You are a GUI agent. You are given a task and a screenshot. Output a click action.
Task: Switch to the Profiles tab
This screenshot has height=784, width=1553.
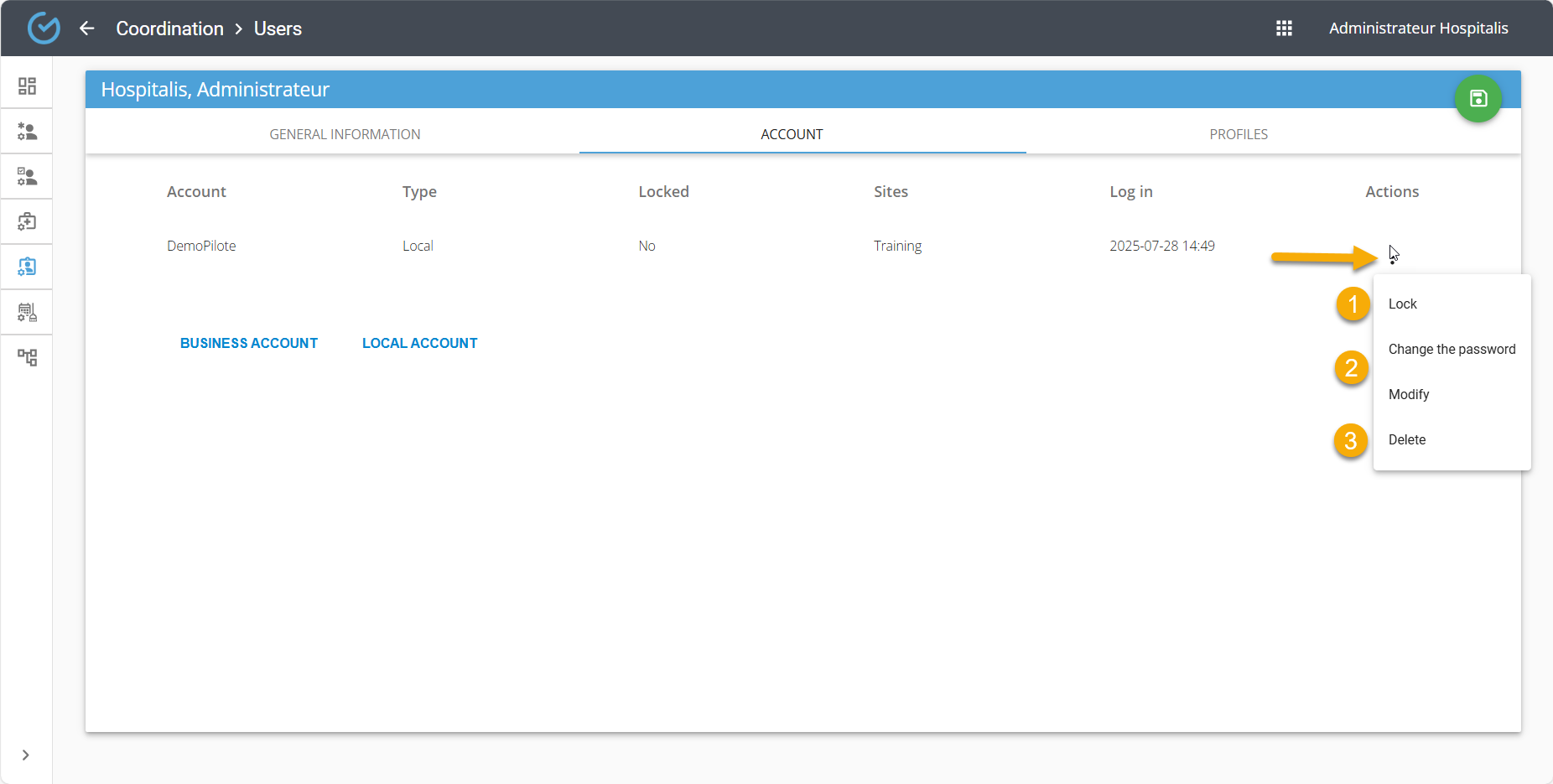1238,134
